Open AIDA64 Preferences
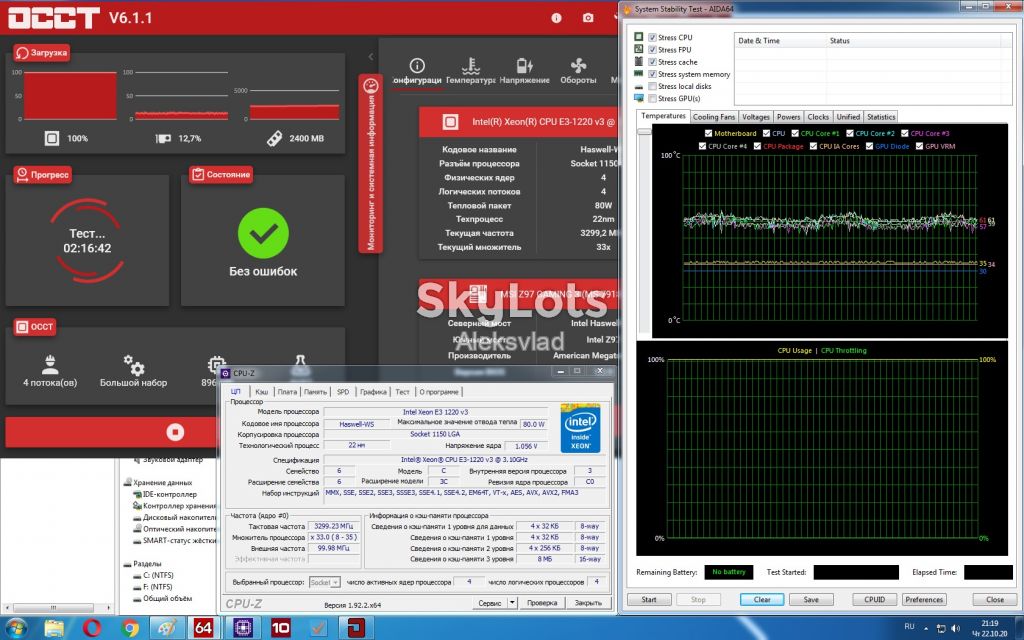Image resolution: width=1024 pixels, height=640 pixels. pyautogui.click(x=924, y=600)
